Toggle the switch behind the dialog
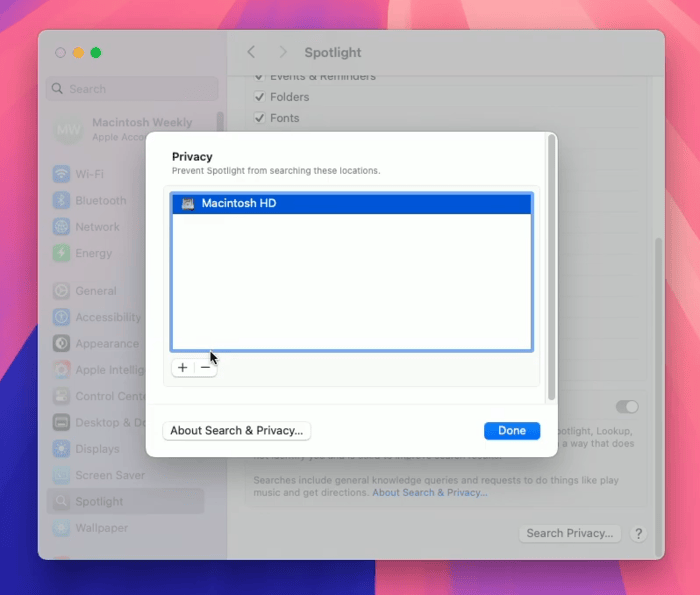Viewport: 700px width, 595px height. tap(627, 407)
